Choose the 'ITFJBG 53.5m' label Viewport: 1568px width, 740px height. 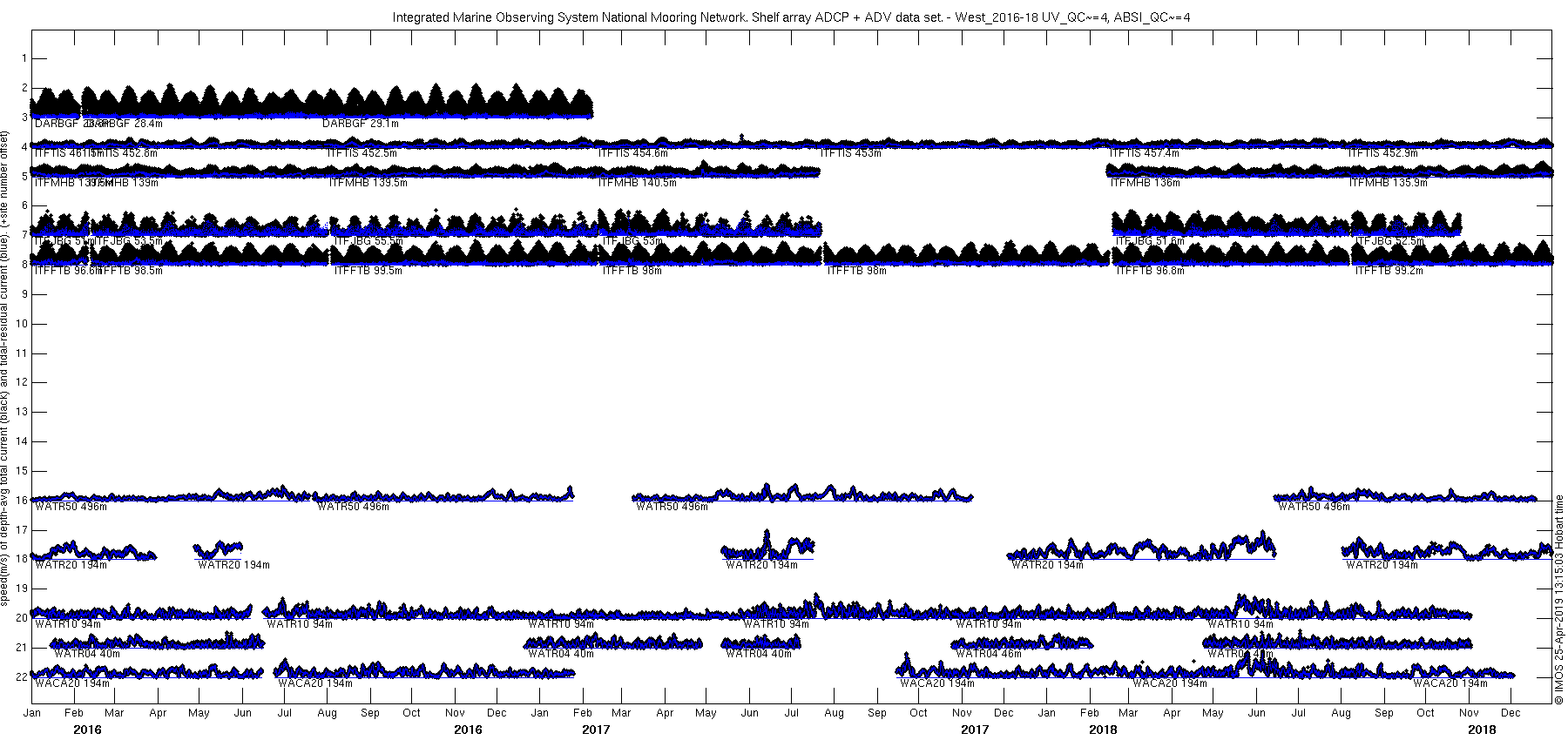128,241
